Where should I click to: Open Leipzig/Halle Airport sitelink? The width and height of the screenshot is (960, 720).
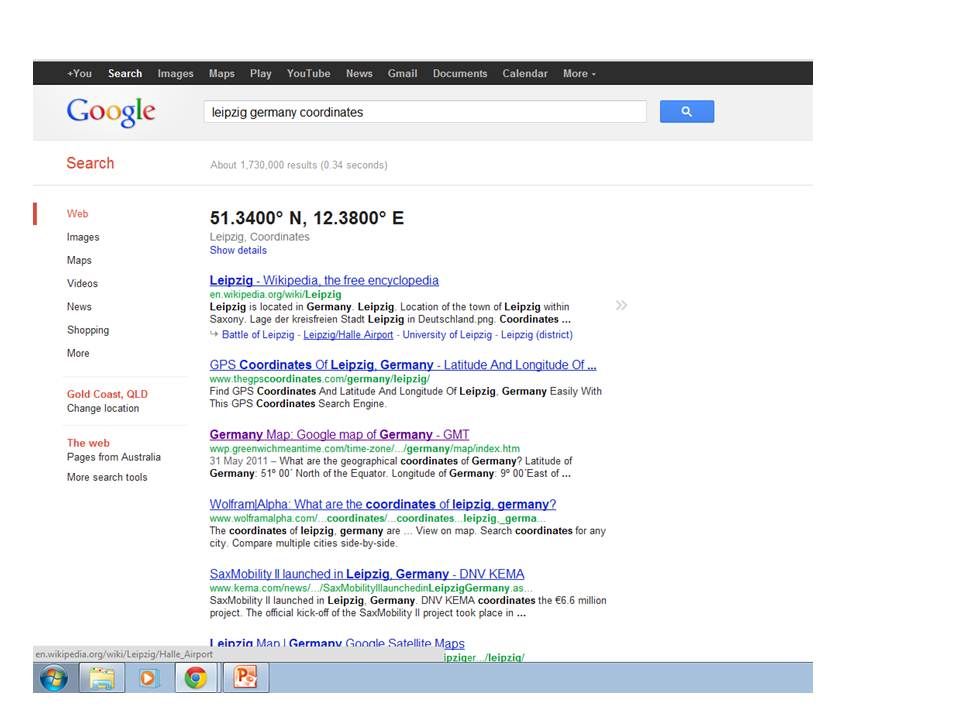click(x=348, y=335)
